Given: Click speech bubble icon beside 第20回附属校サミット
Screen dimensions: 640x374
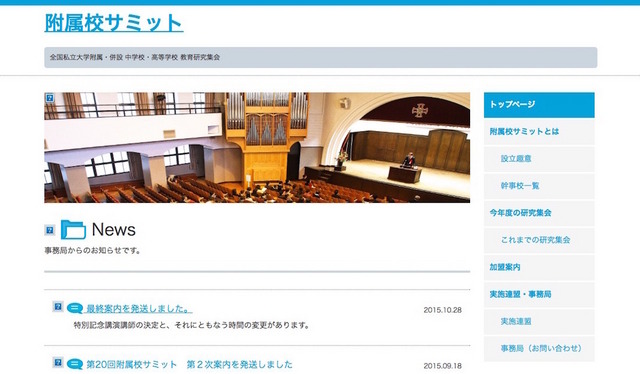Looking at the screenshot, I should coord(75,364).
